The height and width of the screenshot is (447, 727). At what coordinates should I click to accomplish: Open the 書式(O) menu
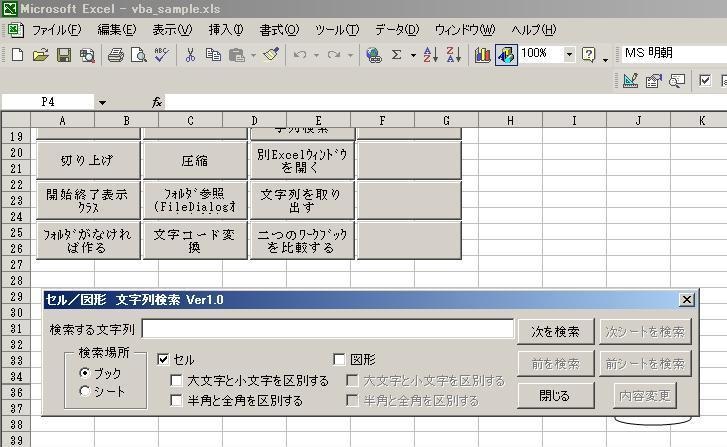pyautogui.click(x=279, y=30)
